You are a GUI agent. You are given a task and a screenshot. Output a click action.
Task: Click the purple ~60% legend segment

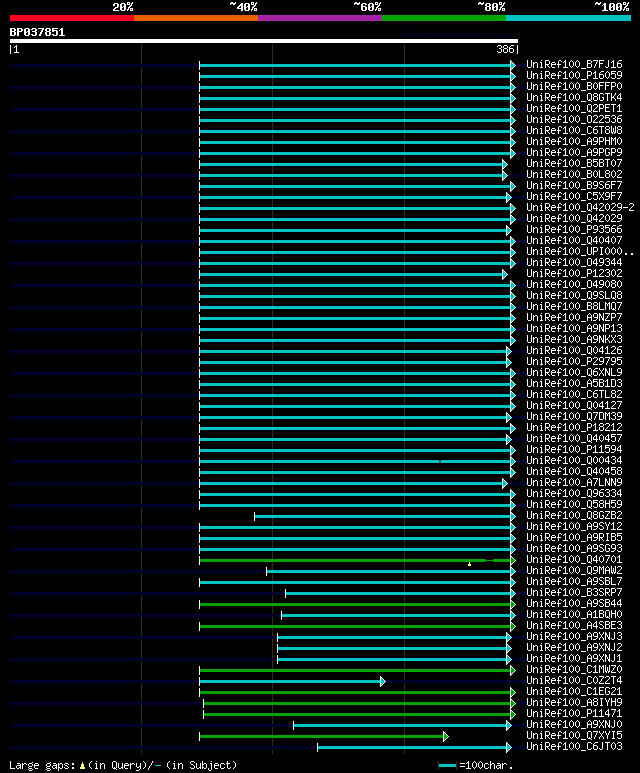click(320, 18)
